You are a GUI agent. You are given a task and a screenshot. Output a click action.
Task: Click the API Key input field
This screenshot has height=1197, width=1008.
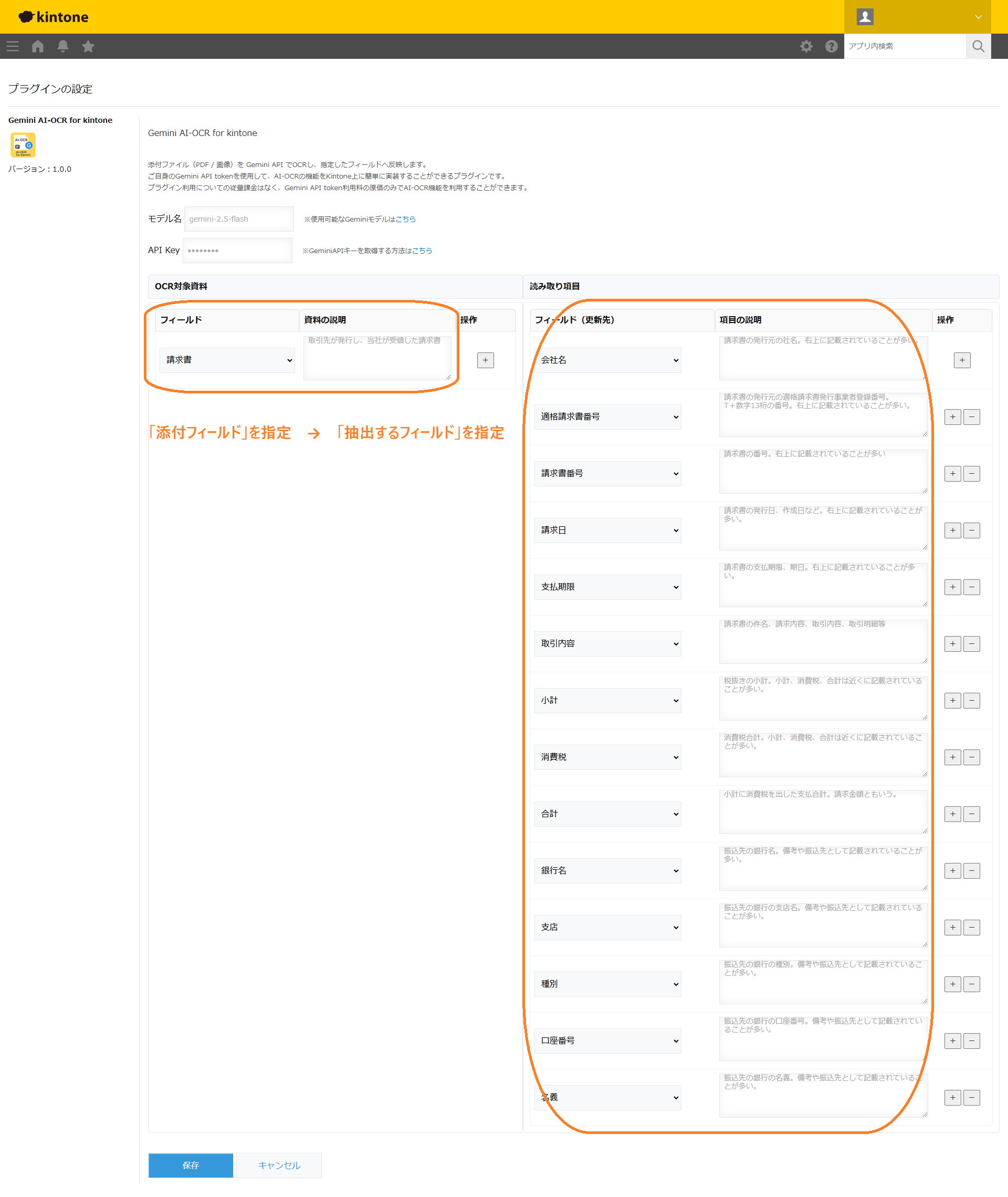[x=237, y=251]
